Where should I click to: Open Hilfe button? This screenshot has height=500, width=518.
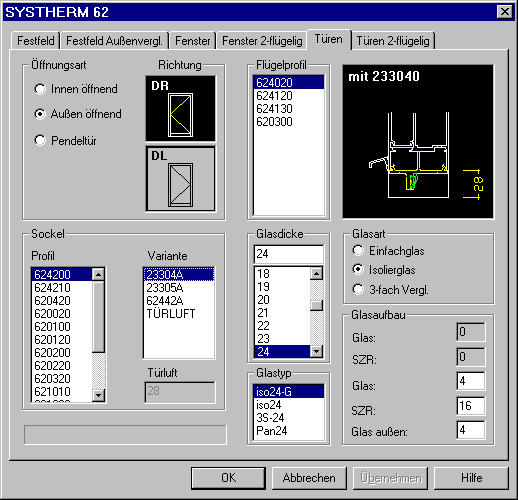pos(471,478)
